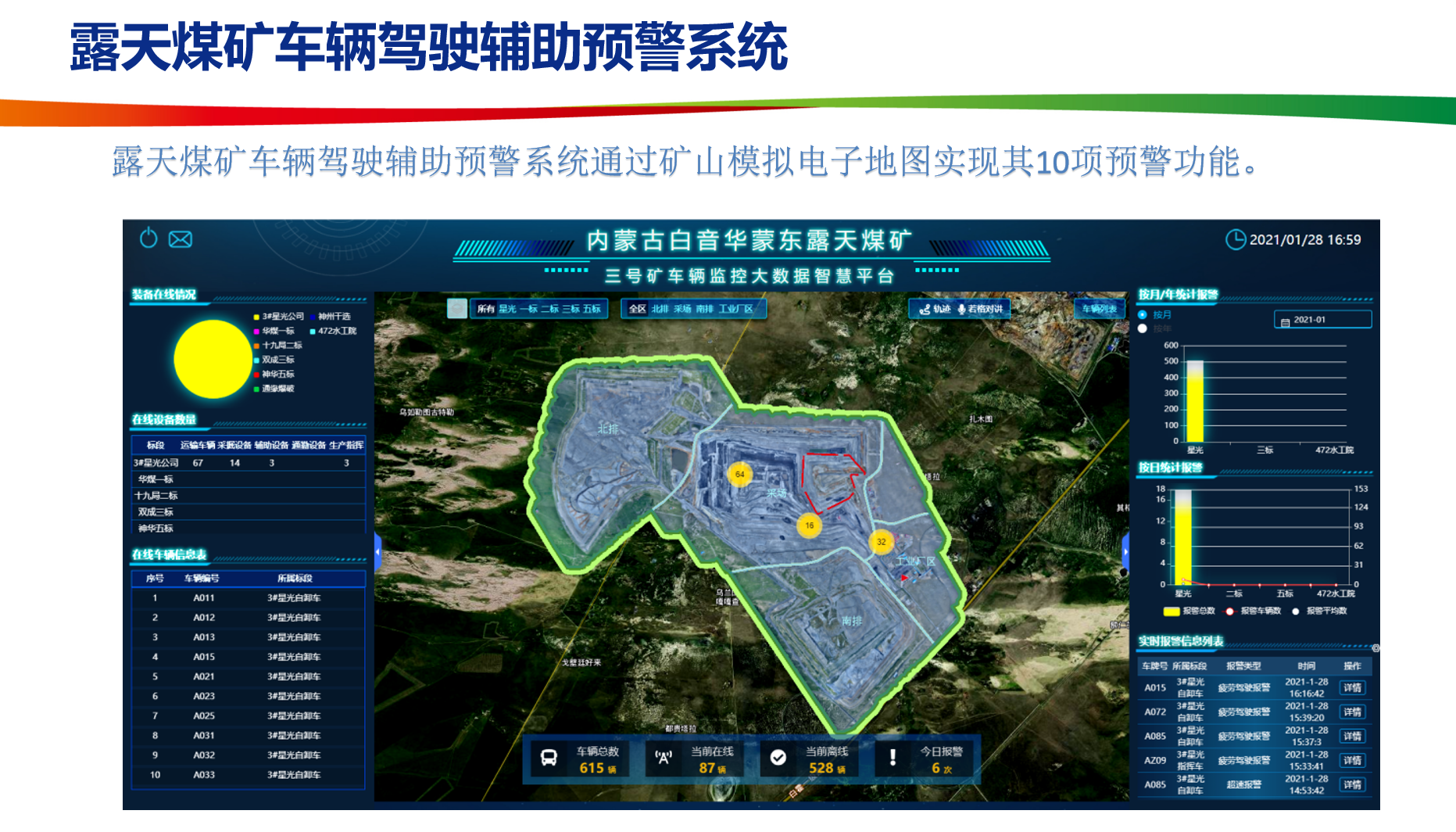
Task: Click the 全区 button on the map toolbar
Action: 639,309
